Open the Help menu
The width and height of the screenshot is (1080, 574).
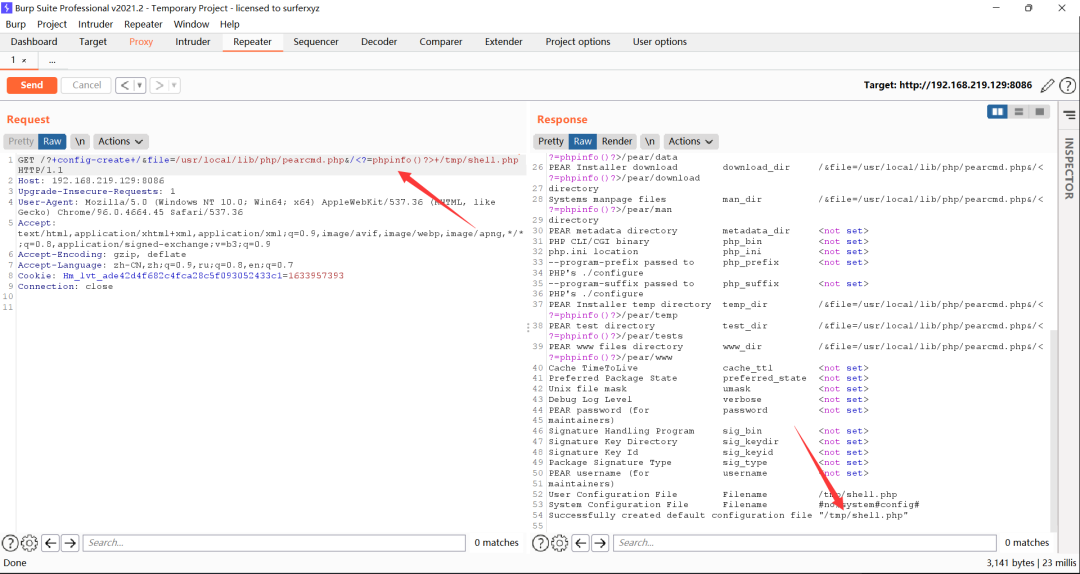point(229,24)
